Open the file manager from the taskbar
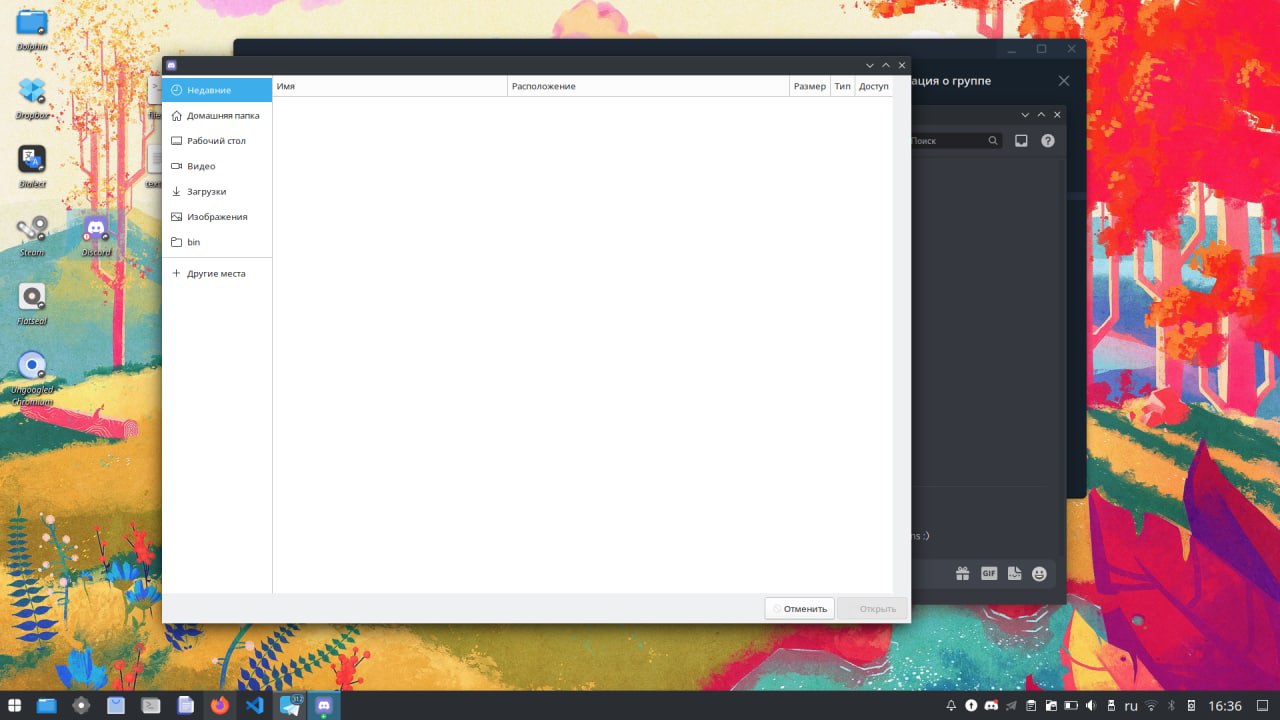The image size is (1280, 720). click(x=47, y=705)
